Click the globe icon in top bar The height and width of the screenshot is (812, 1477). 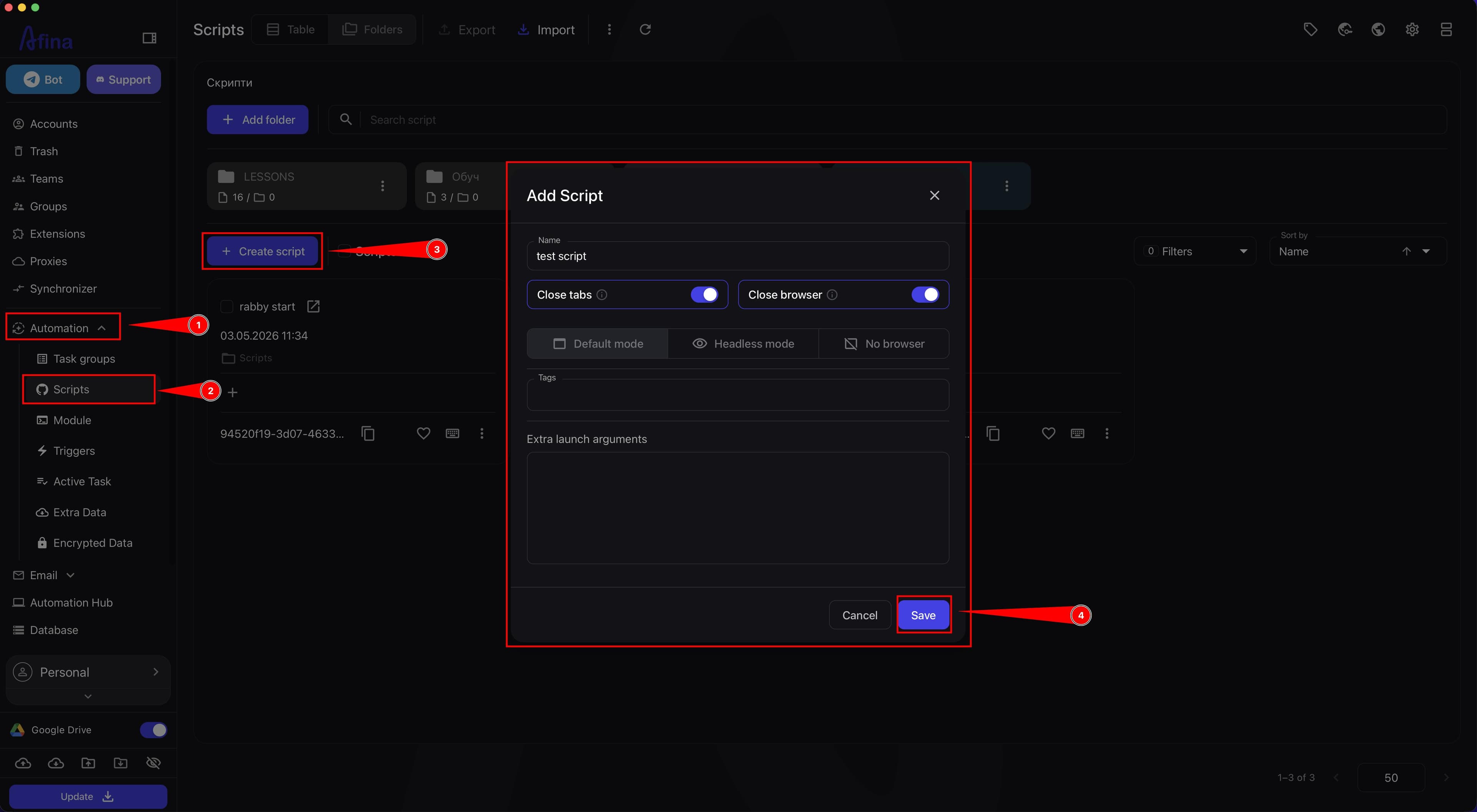pos(1379,29)
